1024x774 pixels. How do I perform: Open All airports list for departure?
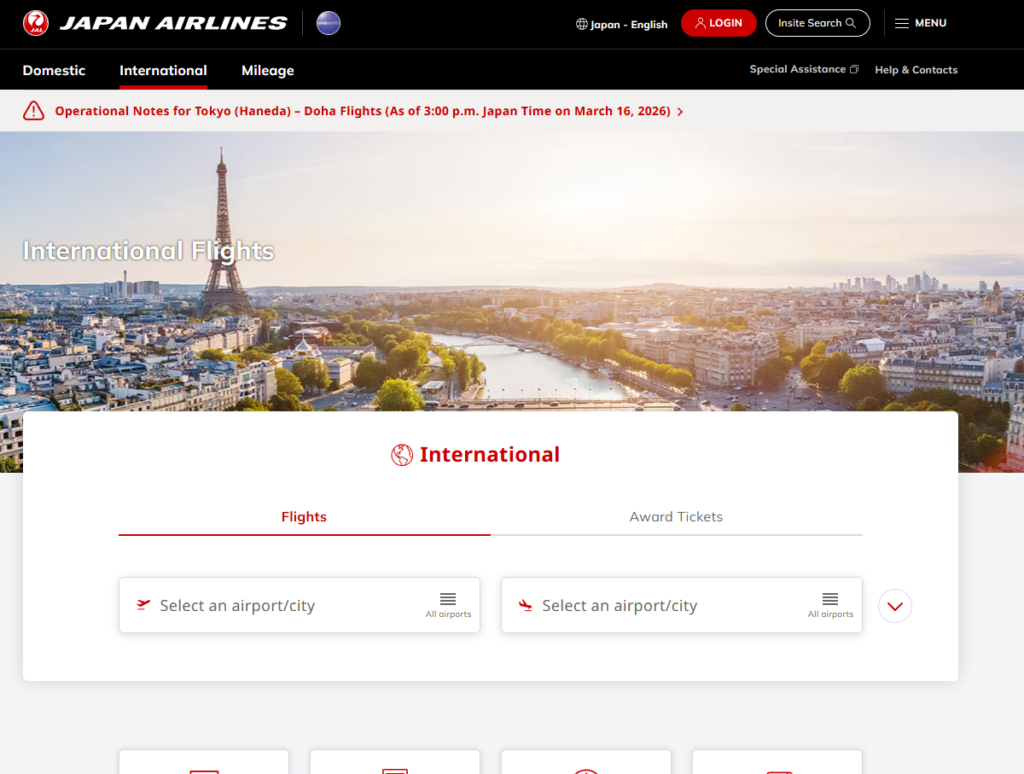[448, 605]
